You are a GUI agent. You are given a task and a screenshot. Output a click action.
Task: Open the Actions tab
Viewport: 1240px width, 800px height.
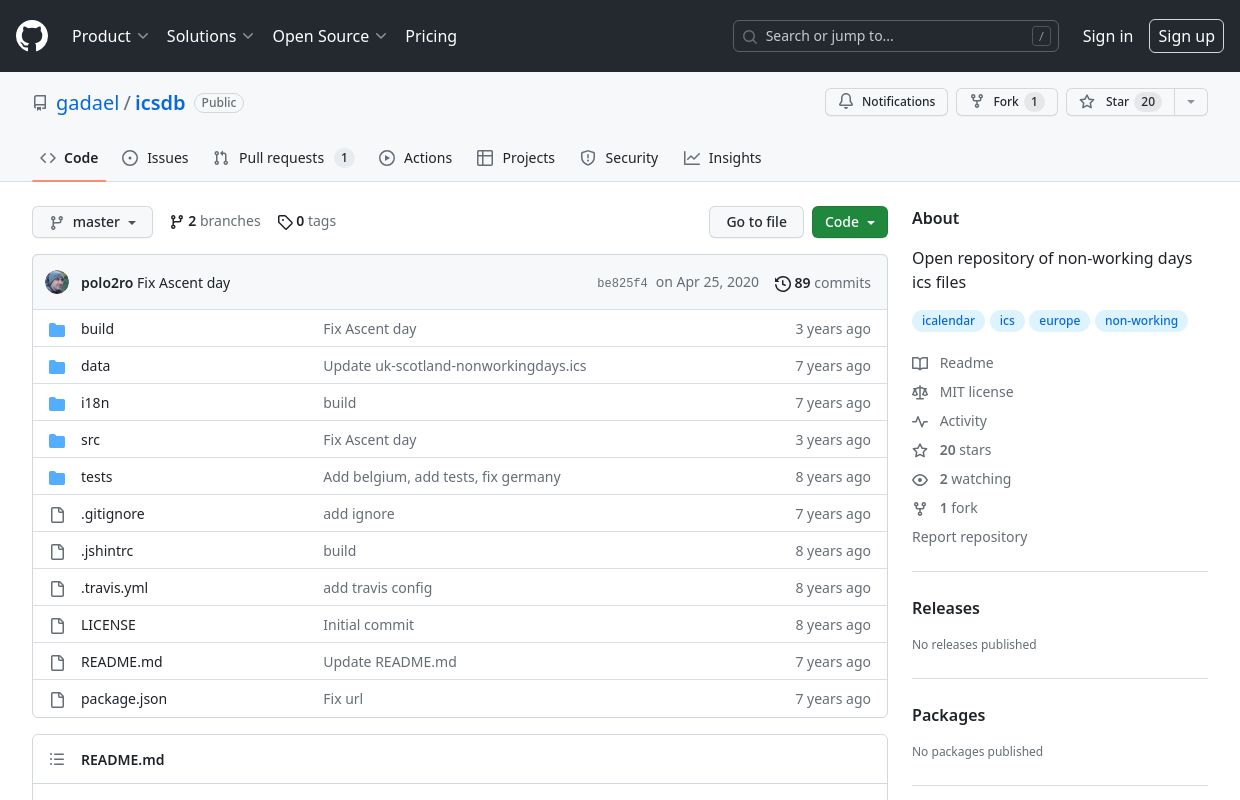click(415, 158)
